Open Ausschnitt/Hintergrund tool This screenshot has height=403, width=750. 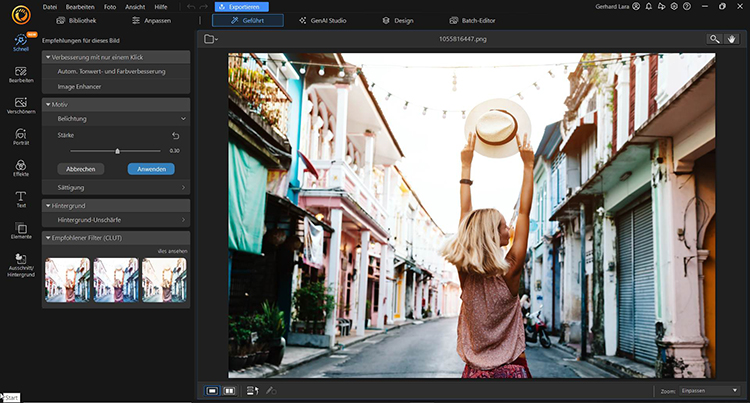(x=20, y=264)
